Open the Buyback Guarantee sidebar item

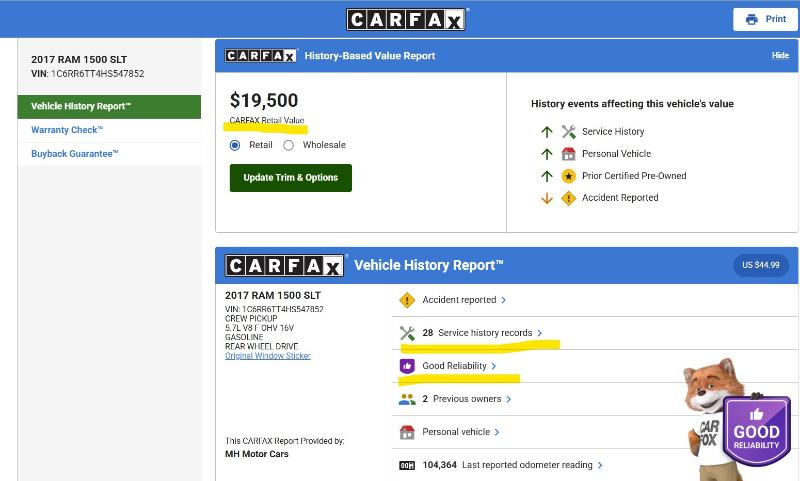point(75,154)
